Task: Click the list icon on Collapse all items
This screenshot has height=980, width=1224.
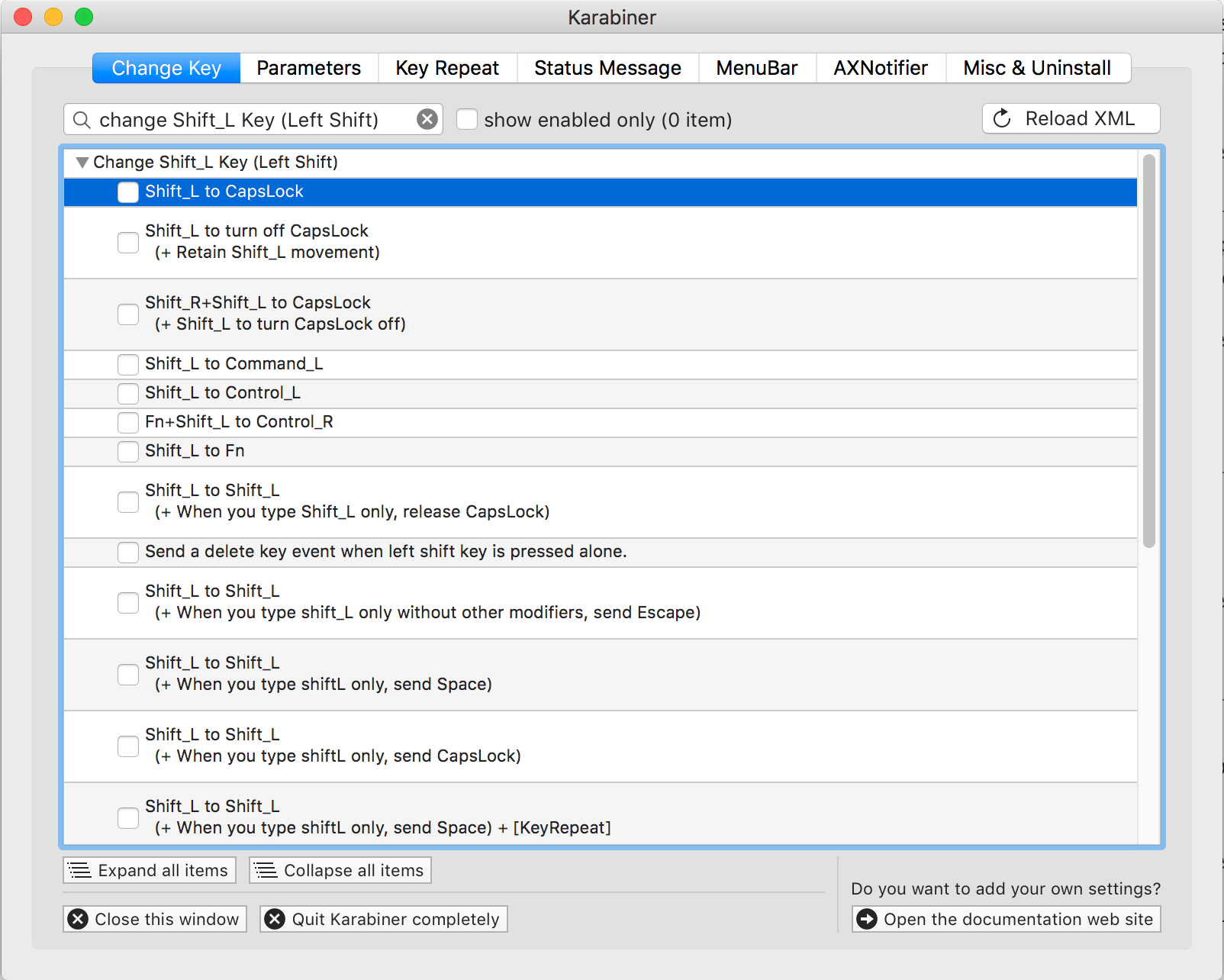Action: coord(266,870)
